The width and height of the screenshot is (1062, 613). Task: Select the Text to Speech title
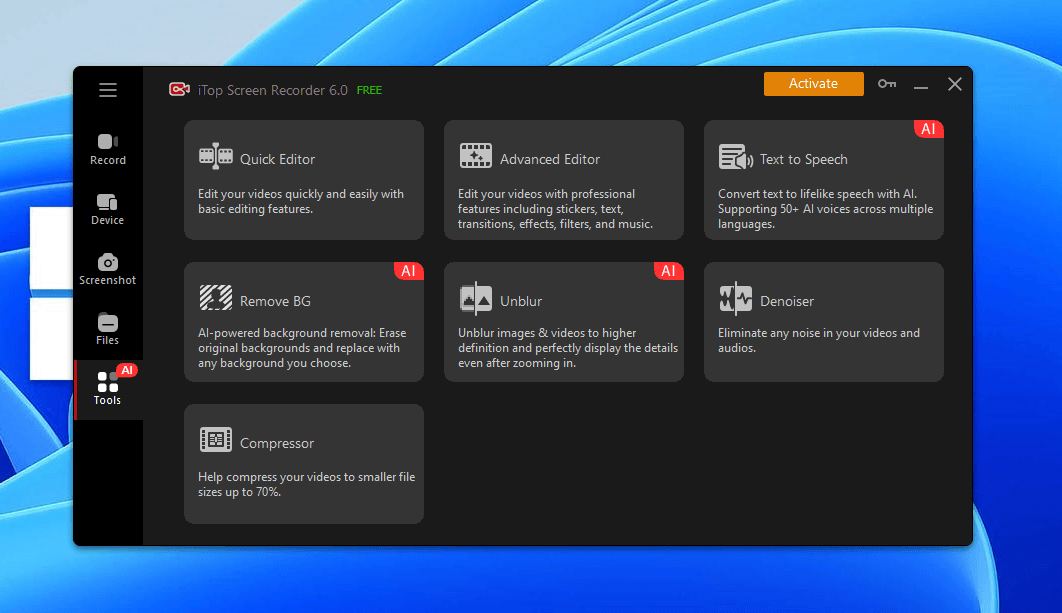[x=803, y=159]
